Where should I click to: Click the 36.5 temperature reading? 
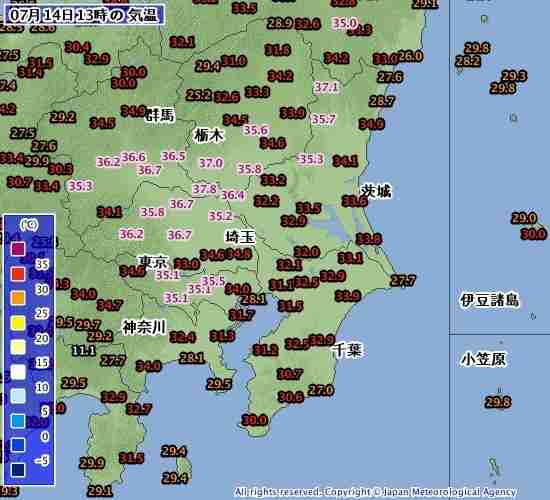(x=173, y=155)
